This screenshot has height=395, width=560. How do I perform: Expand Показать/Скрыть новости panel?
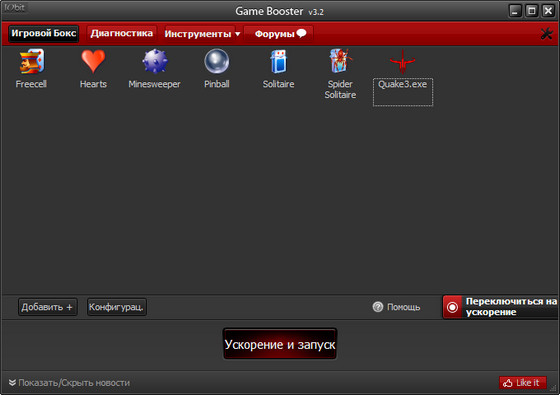point(69,383)
